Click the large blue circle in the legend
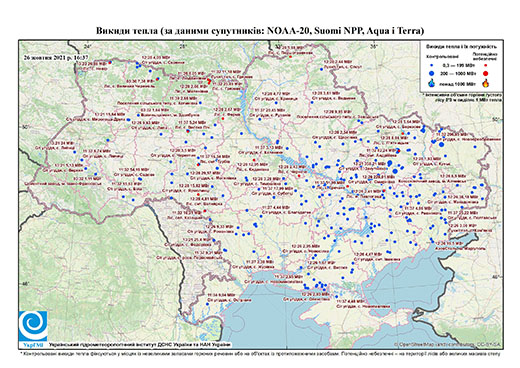The height and width of the screenshot is (368, 520). point(432,73)
